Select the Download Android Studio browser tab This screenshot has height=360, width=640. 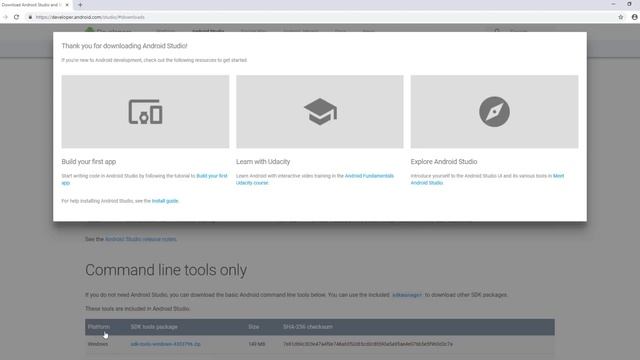[x=36, y=5]
